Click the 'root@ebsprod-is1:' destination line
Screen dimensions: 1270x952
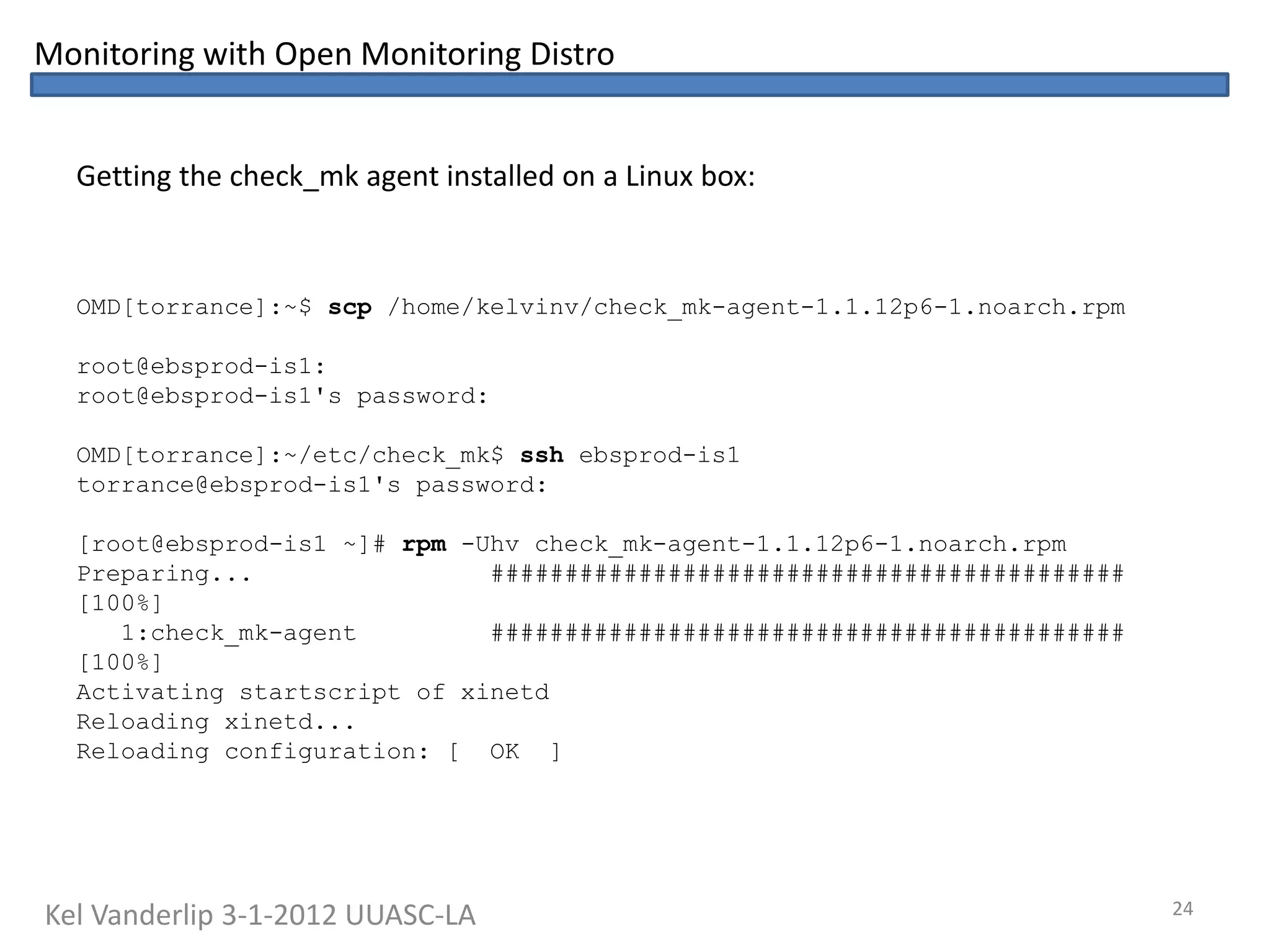[x=201, y=367]
